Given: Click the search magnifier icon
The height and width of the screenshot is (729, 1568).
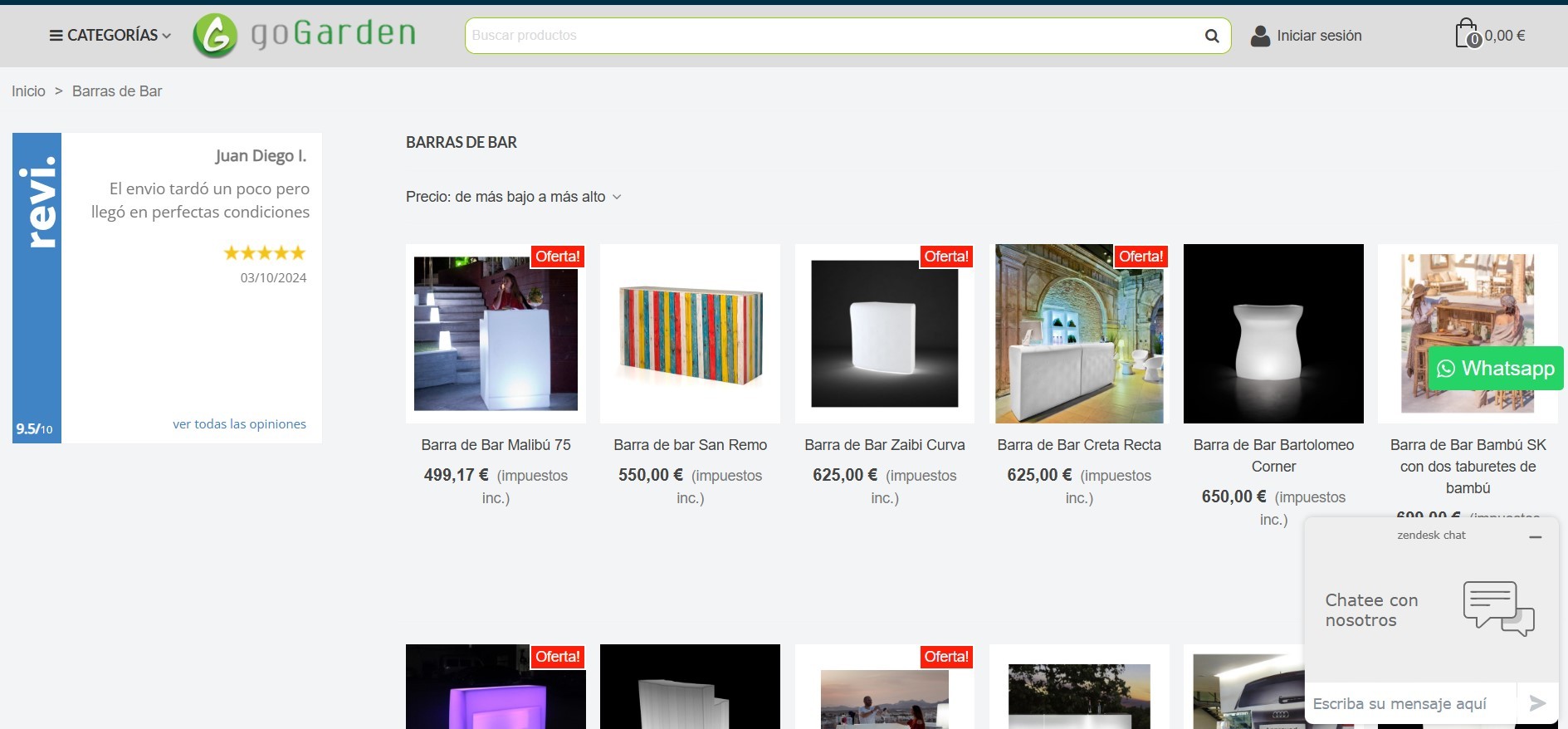Looking at the screenshot, I should pos(1212,36).
